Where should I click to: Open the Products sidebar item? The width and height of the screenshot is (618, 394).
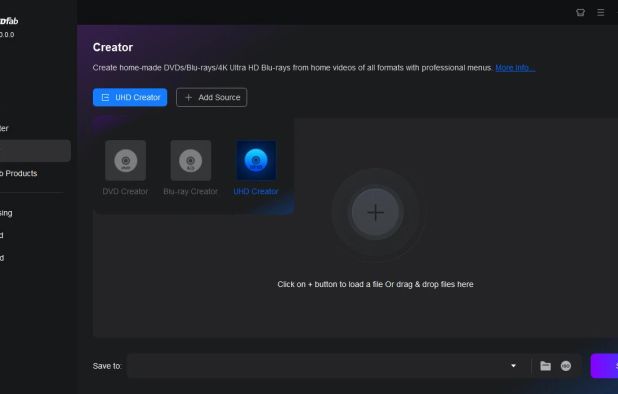tap(19, 173)
